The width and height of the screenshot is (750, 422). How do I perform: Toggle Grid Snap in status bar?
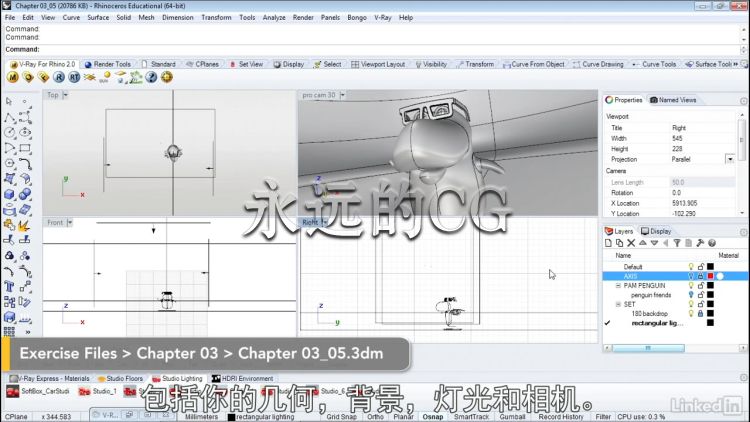coord(342,417)
